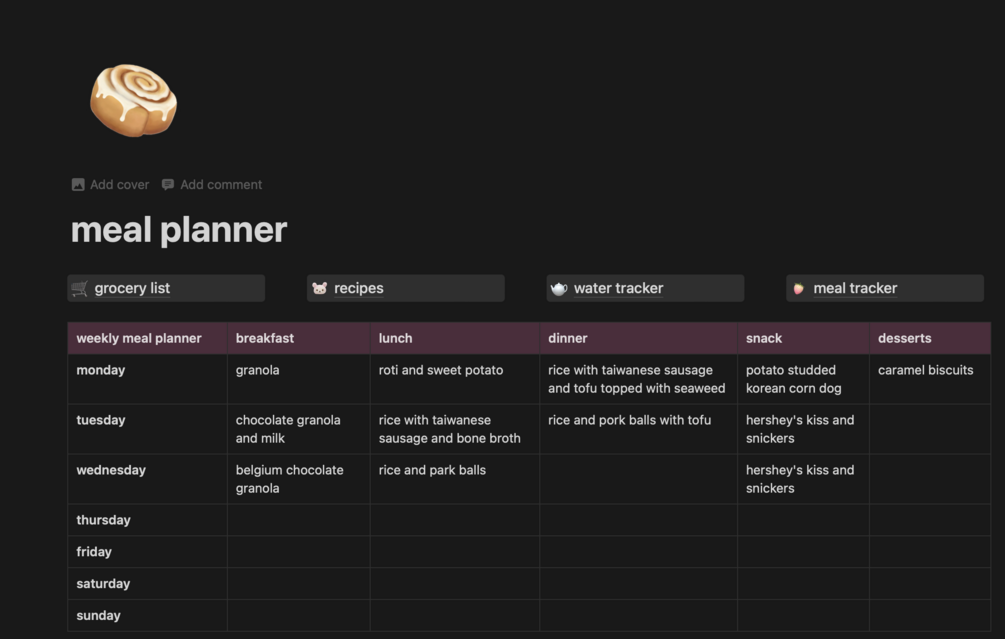Open the grocery list page
This screenshot has height=639, width=1005.
132,289
